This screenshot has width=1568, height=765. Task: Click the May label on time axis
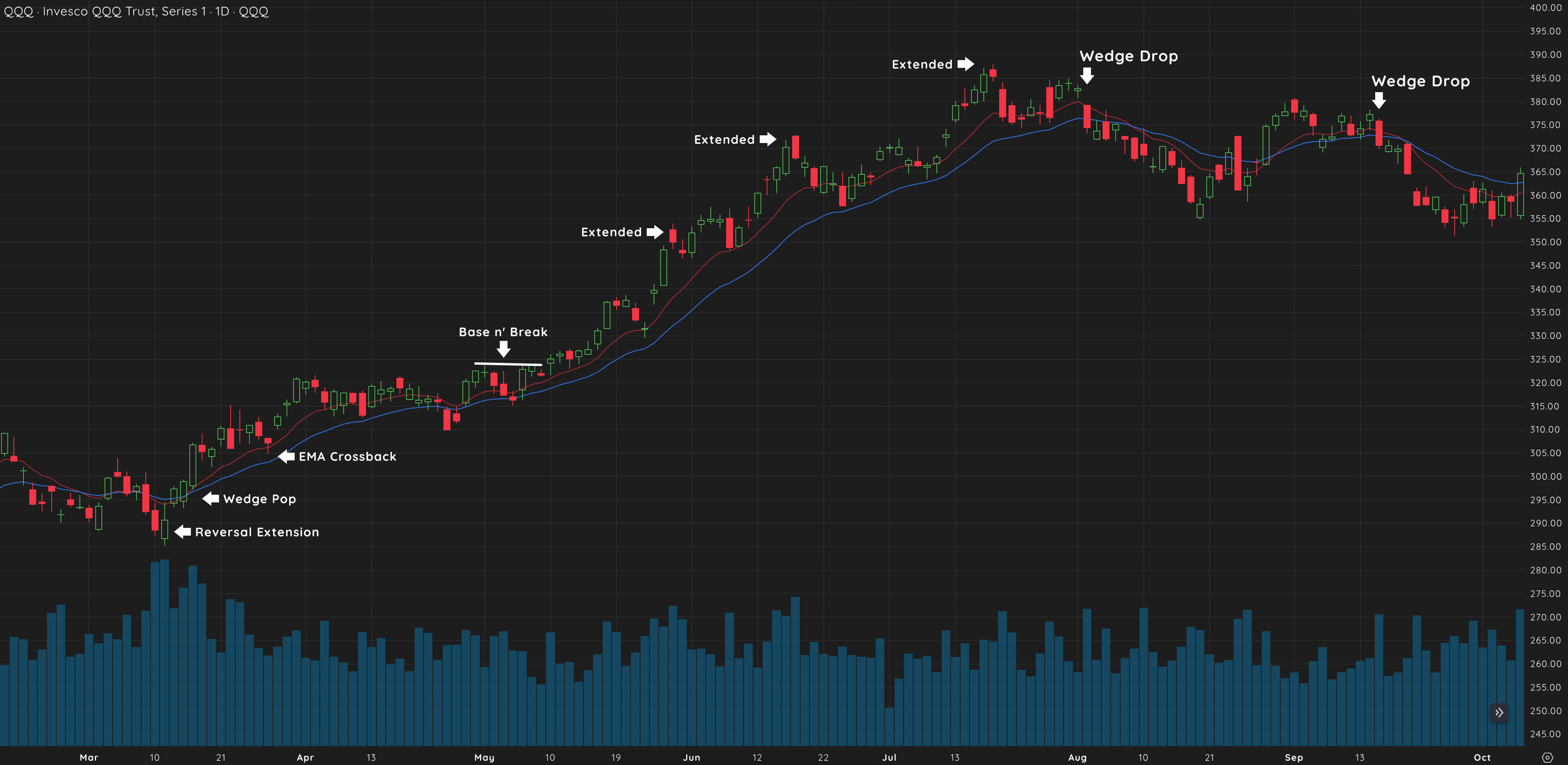[x=485, y=757]
